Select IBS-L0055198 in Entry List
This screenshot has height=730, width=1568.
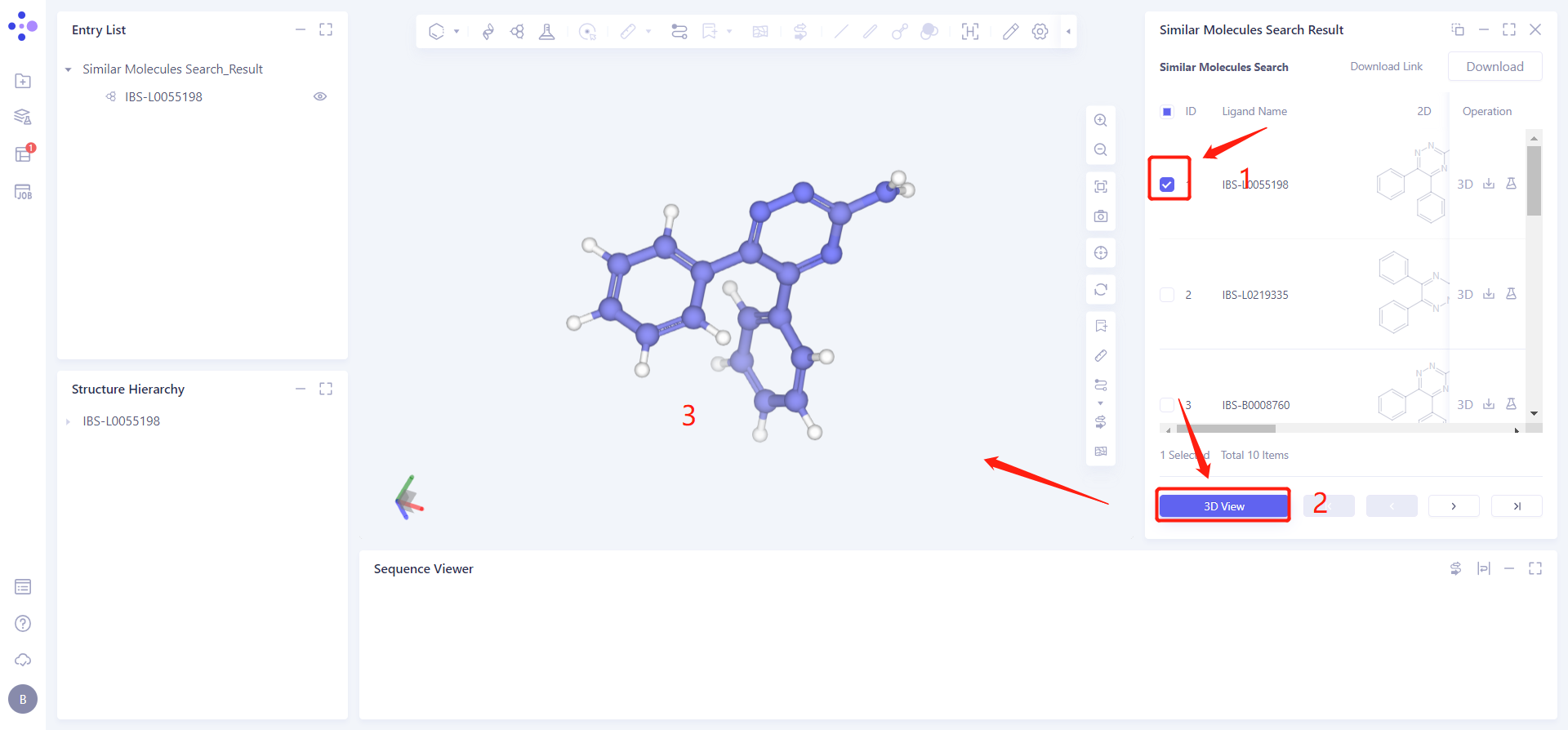tap(163, 96)
